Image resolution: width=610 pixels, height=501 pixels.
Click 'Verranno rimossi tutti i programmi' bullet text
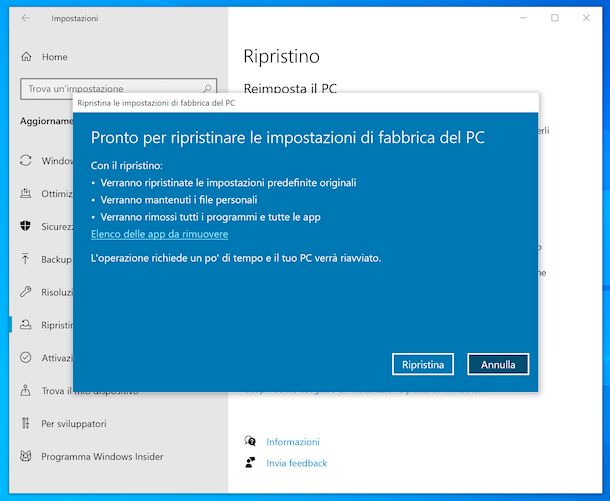pyautogui.click(x=210, y=217)
